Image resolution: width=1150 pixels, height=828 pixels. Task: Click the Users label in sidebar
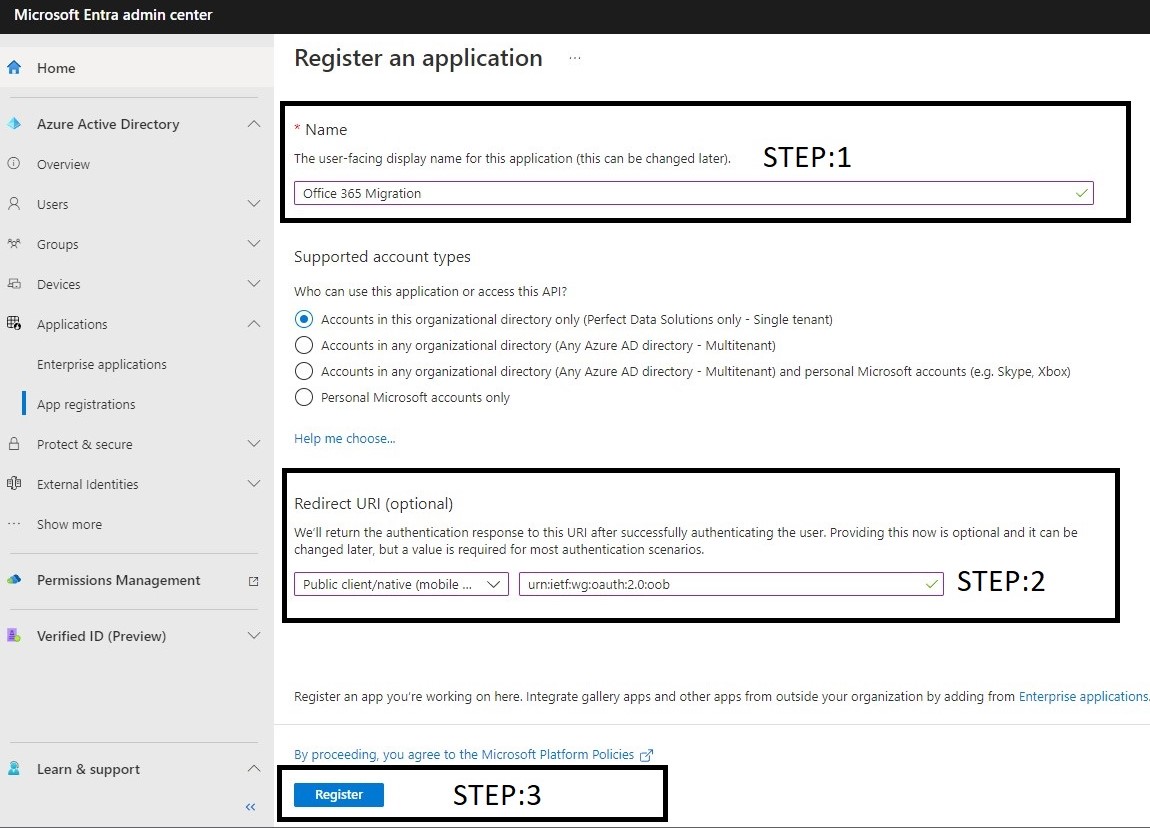pos(52,205)
